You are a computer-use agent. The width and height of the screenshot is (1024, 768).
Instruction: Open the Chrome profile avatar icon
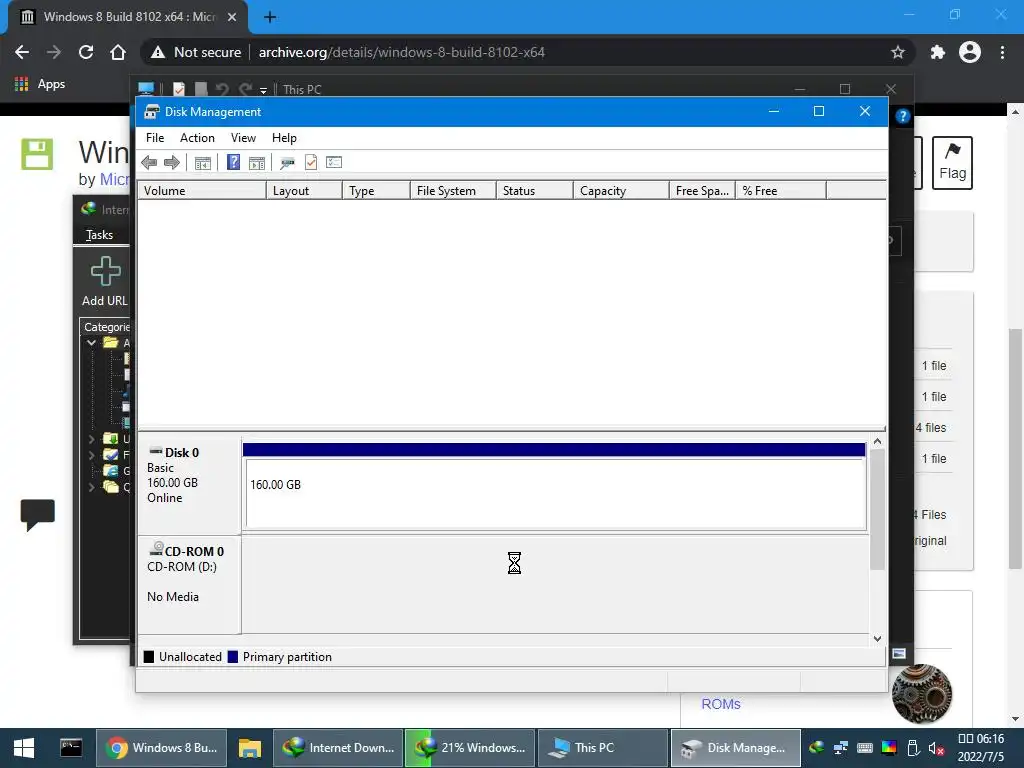[x=970, y=52]
